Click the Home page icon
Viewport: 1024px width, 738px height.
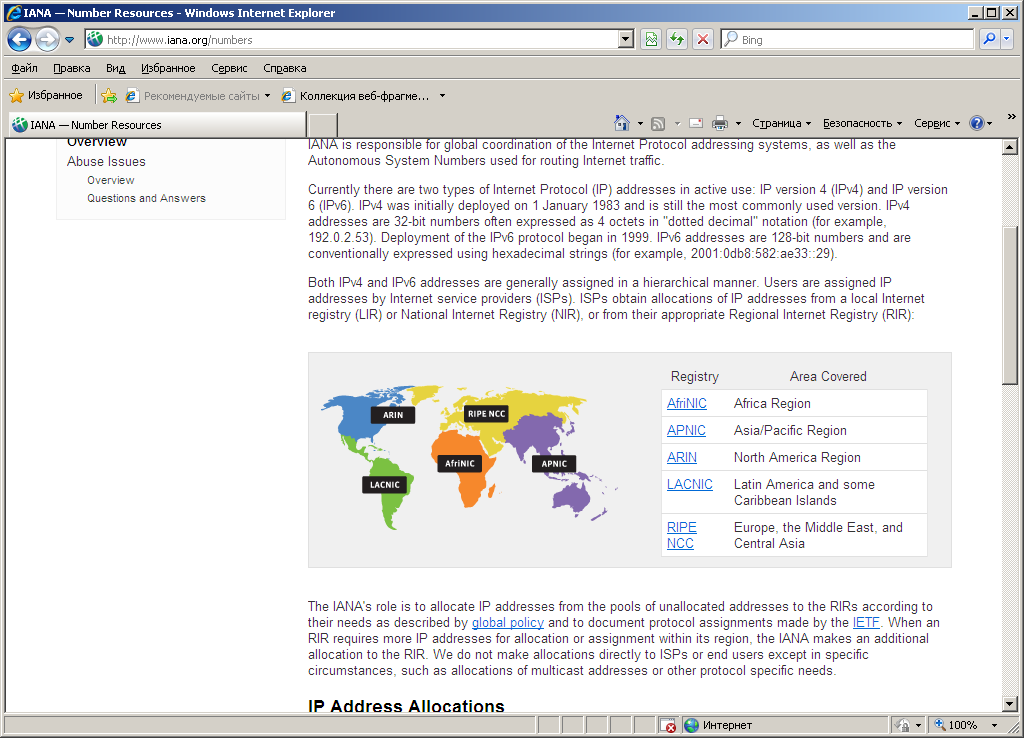(x=622, y=123)
